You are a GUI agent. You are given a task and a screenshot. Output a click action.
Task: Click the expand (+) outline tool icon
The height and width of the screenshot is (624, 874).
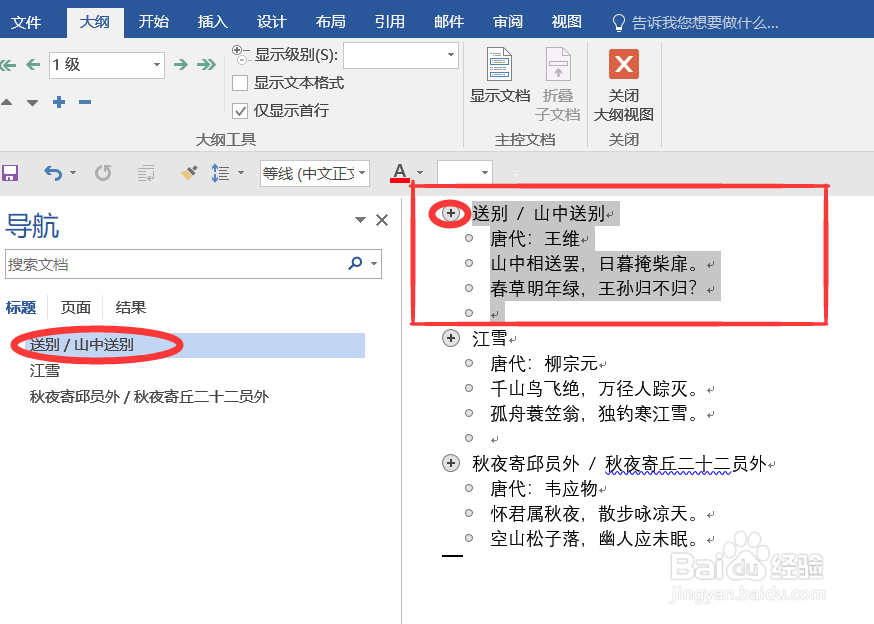click(57, 101)
